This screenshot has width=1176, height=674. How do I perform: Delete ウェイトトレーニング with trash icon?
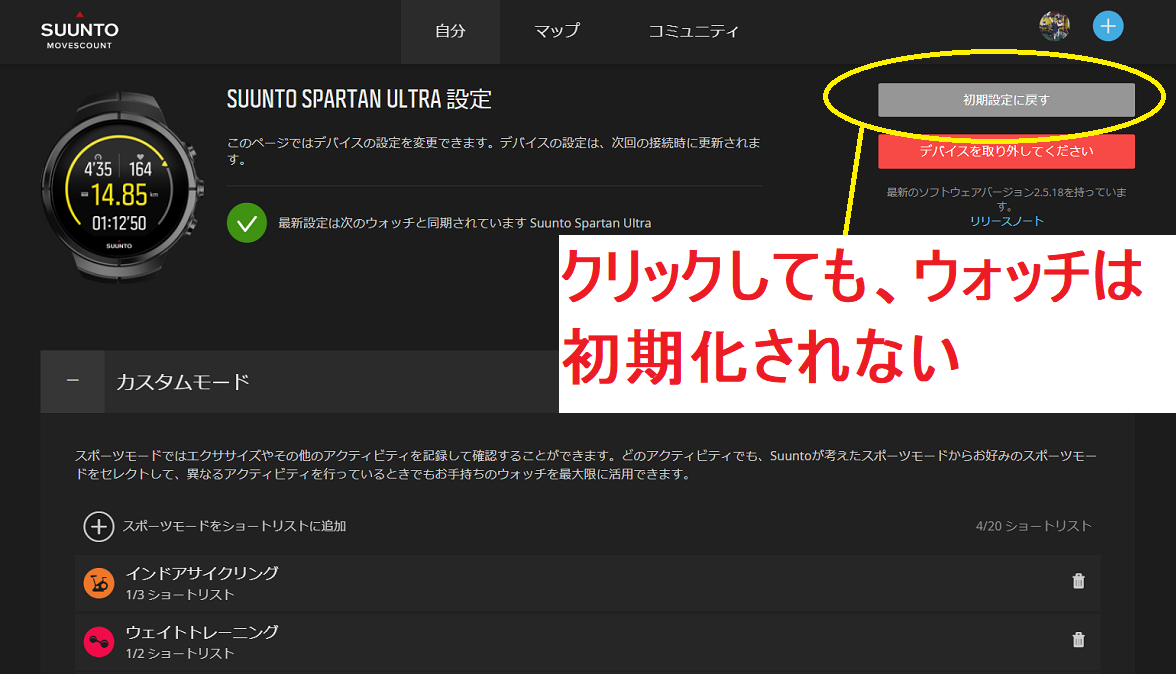[1078, 640]
